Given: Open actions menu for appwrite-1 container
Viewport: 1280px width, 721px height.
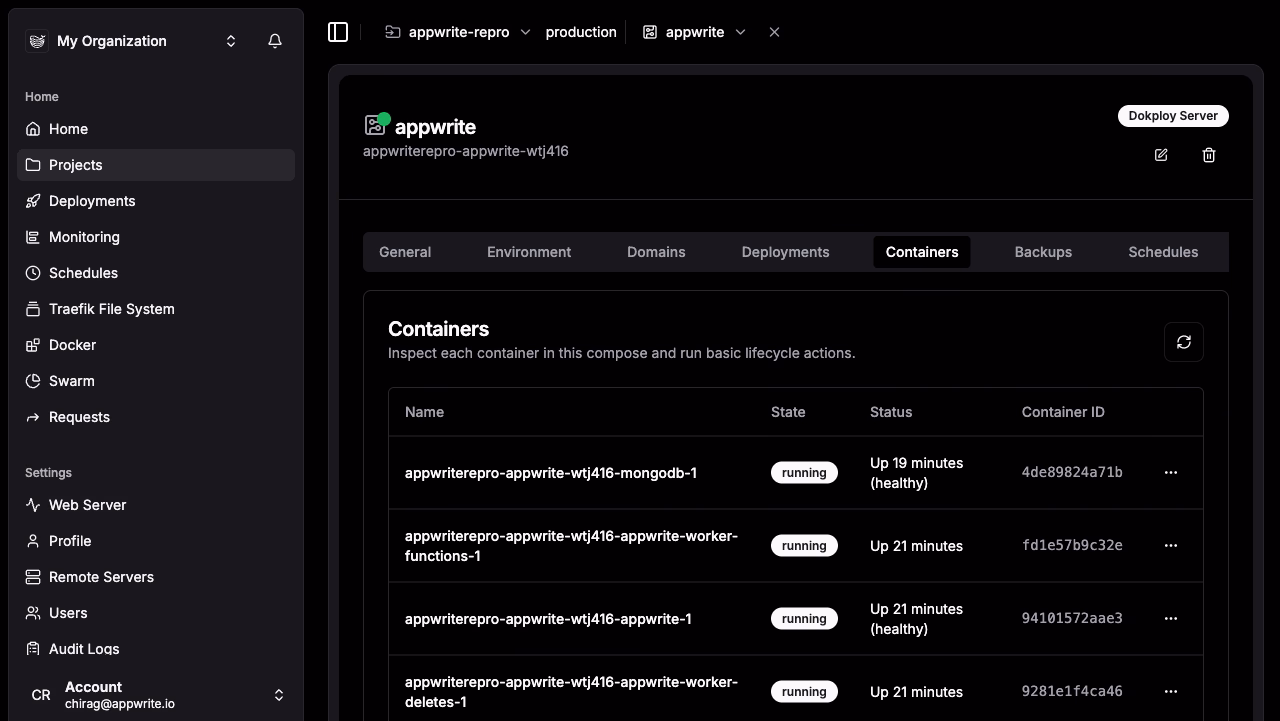Looking at the screenshot, I should [1171, 618].
